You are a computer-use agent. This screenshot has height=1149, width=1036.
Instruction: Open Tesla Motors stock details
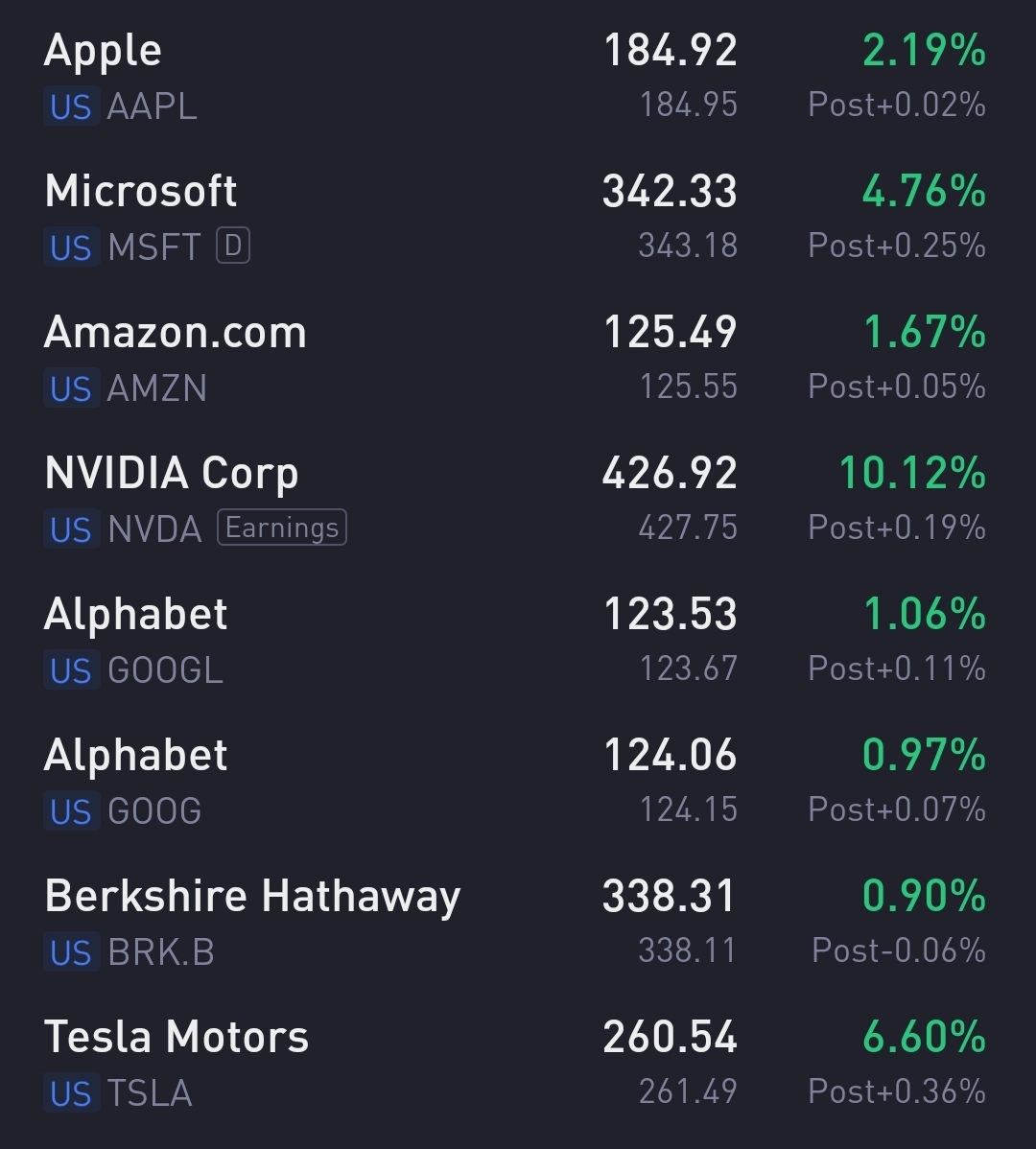point(177,1037)
